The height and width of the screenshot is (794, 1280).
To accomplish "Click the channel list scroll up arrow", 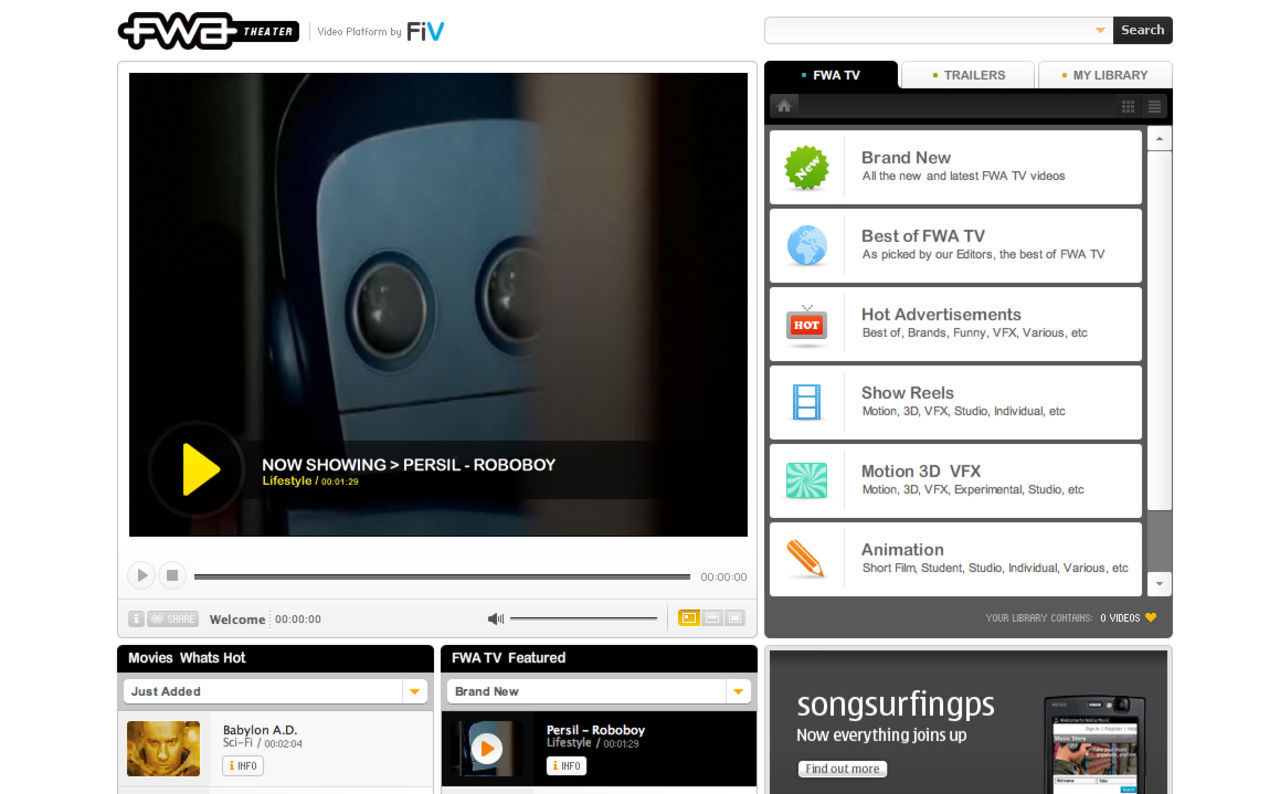I will point(1160,138).
